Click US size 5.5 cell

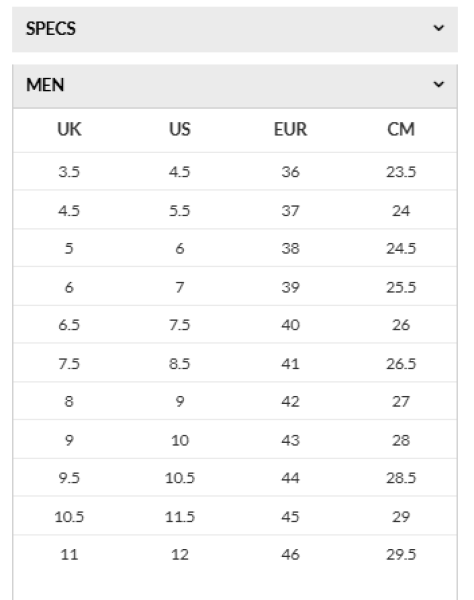[x=180, y=211]
